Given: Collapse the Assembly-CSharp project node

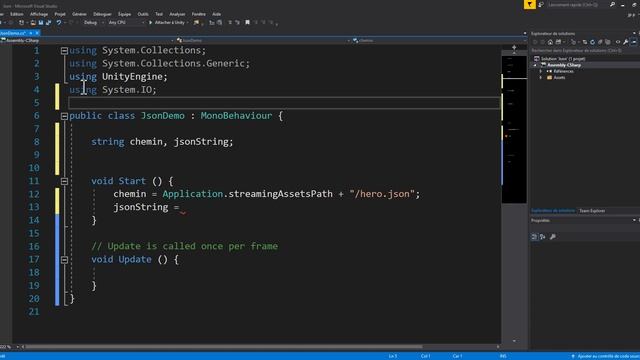Looking at the screenshot, I should click(535, 65).
